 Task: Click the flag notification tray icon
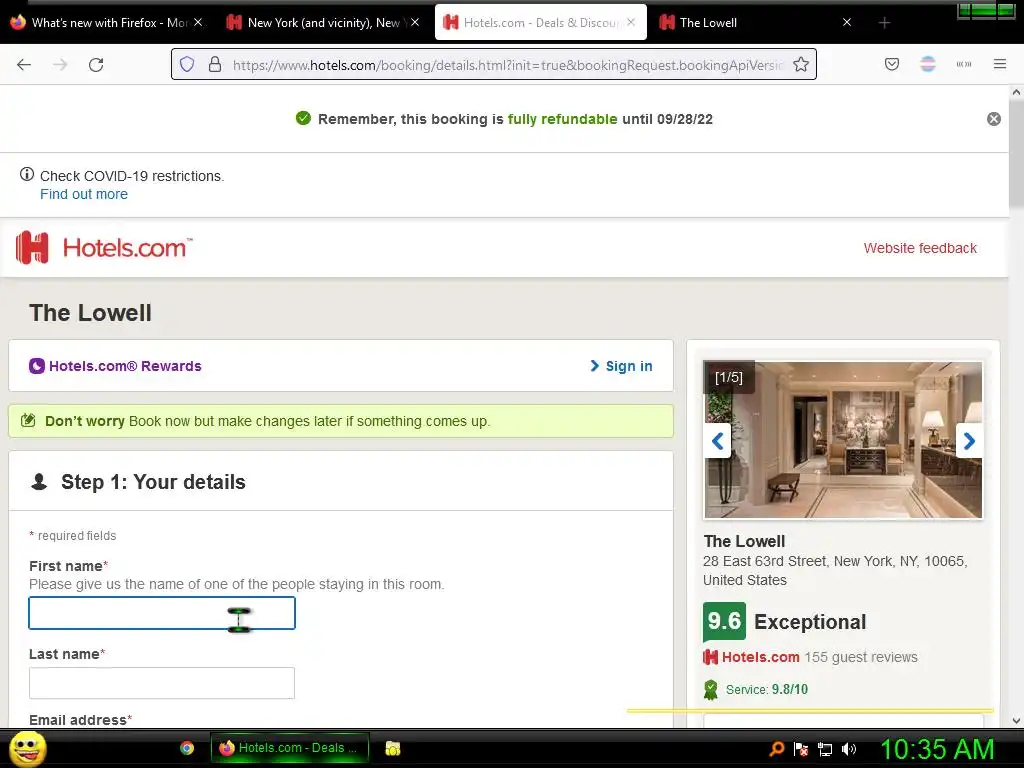click(801, 749)
